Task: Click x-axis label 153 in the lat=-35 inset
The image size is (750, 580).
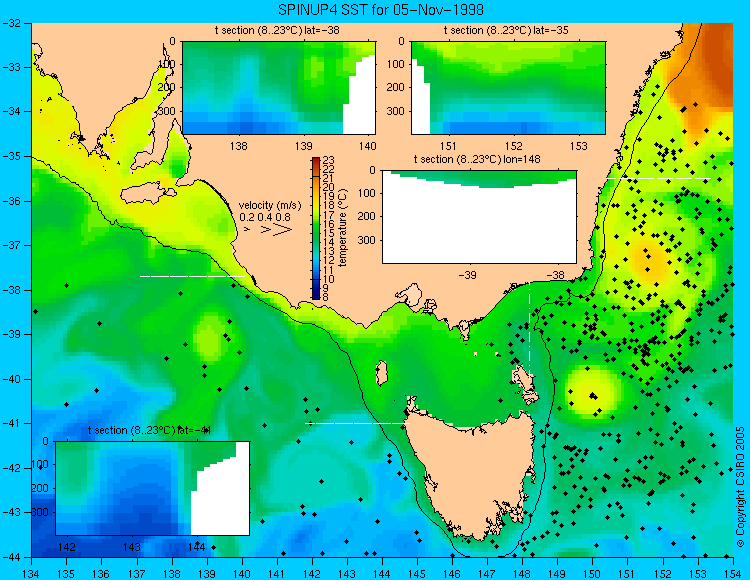Action: click(579, 146)
